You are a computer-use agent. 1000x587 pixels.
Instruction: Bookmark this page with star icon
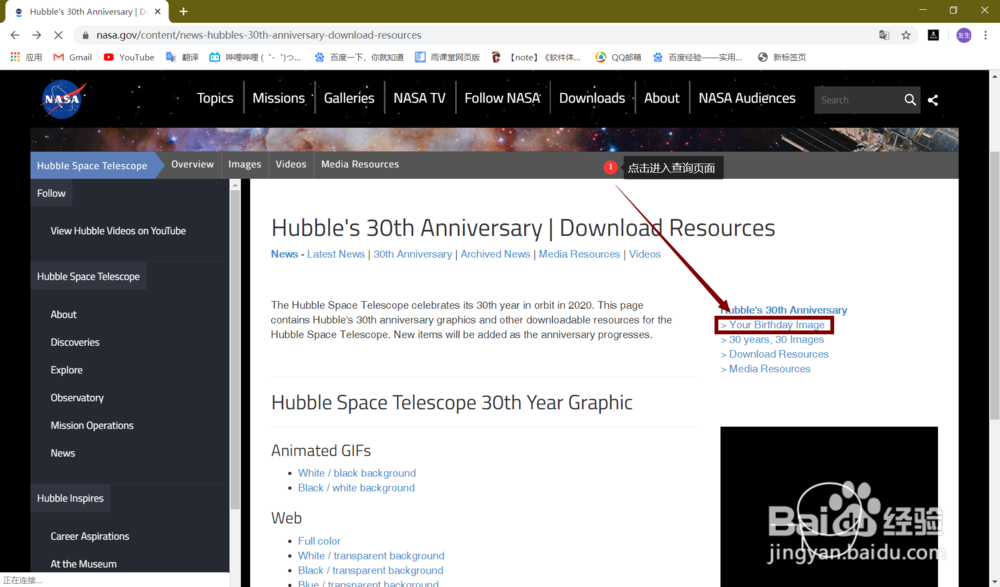pyautogui.click(x=906, y=35)
